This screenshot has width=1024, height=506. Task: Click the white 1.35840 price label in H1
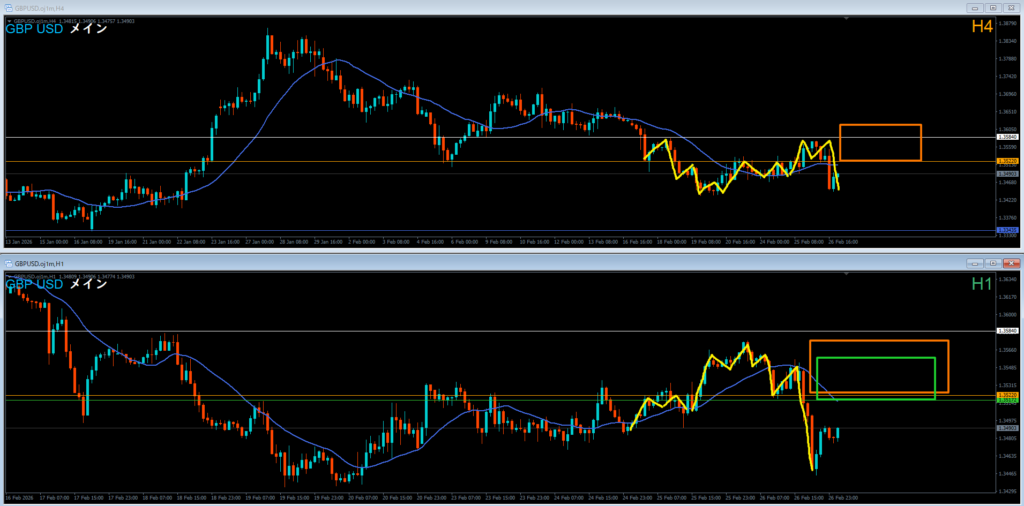(x=1007, y=330)
